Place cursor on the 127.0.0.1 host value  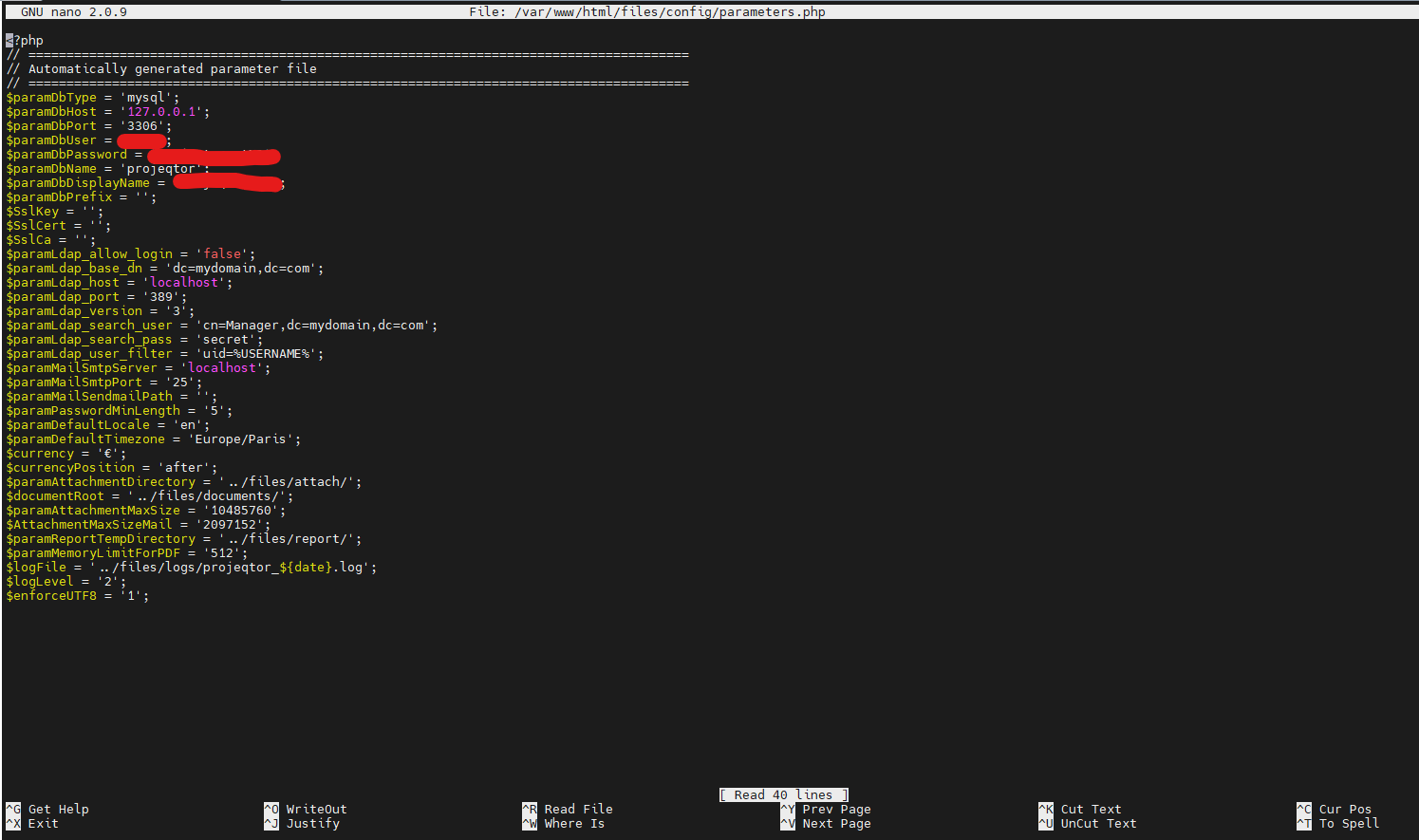coord(161,112)
